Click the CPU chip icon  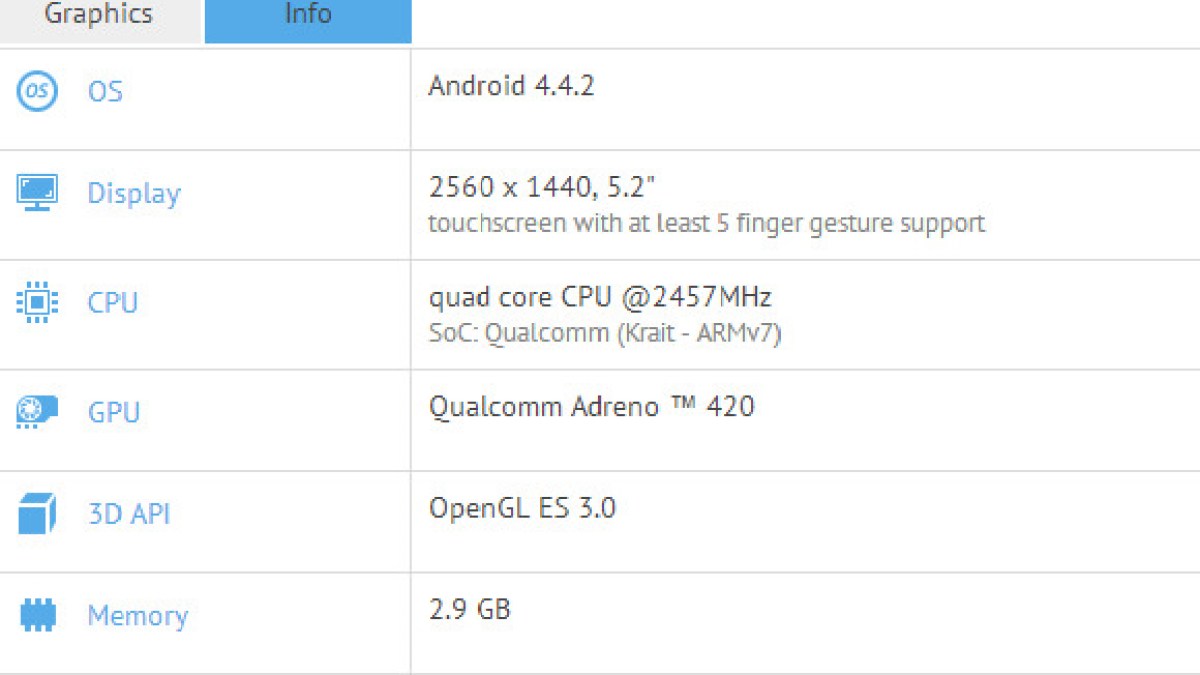[x=37, y=302]
